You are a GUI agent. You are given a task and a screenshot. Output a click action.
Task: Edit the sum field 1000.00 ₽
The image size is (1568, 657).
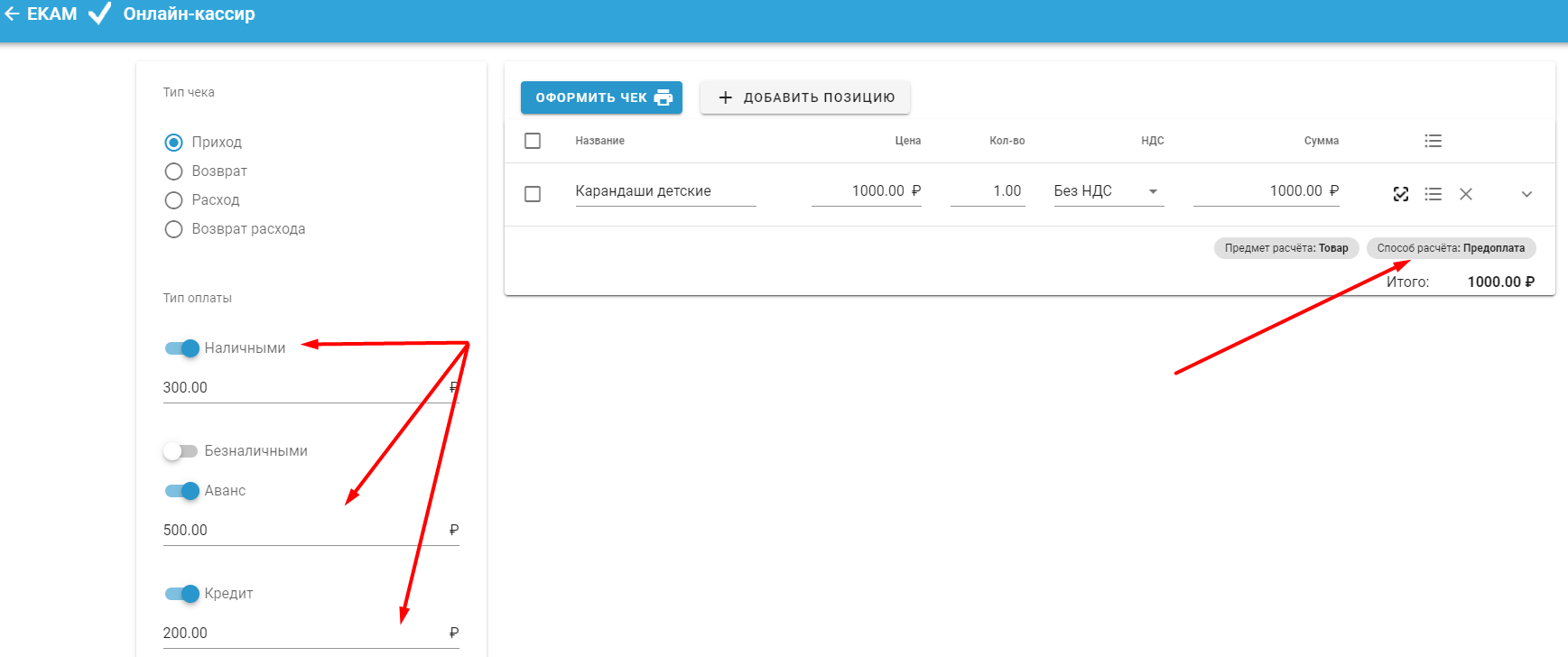point(1266,191)
